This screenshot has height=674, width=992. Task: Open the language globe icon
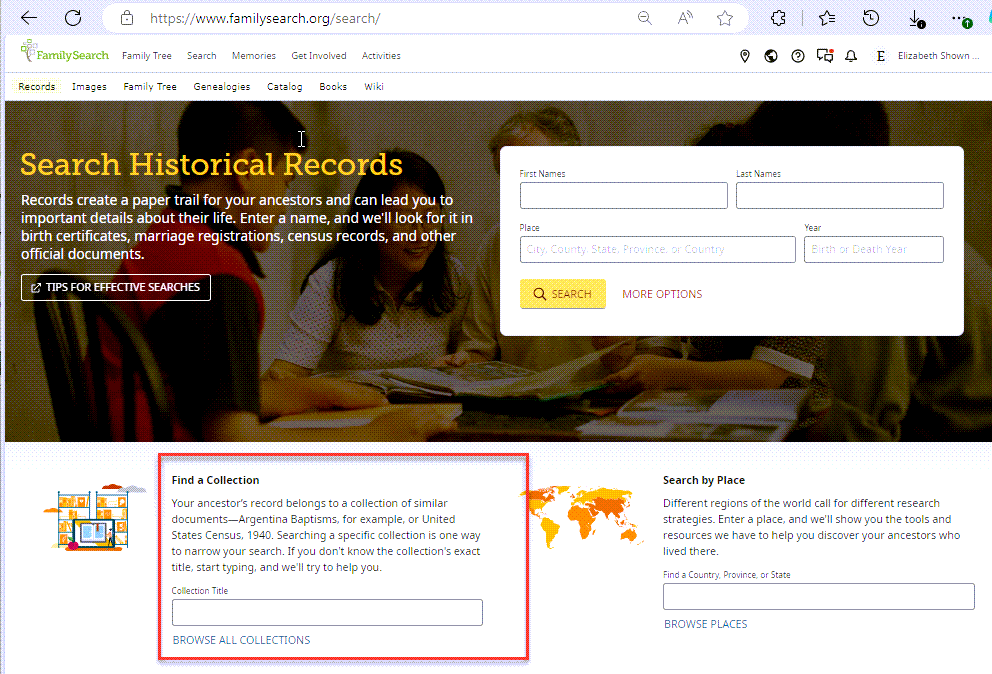[x=771, y=56]
